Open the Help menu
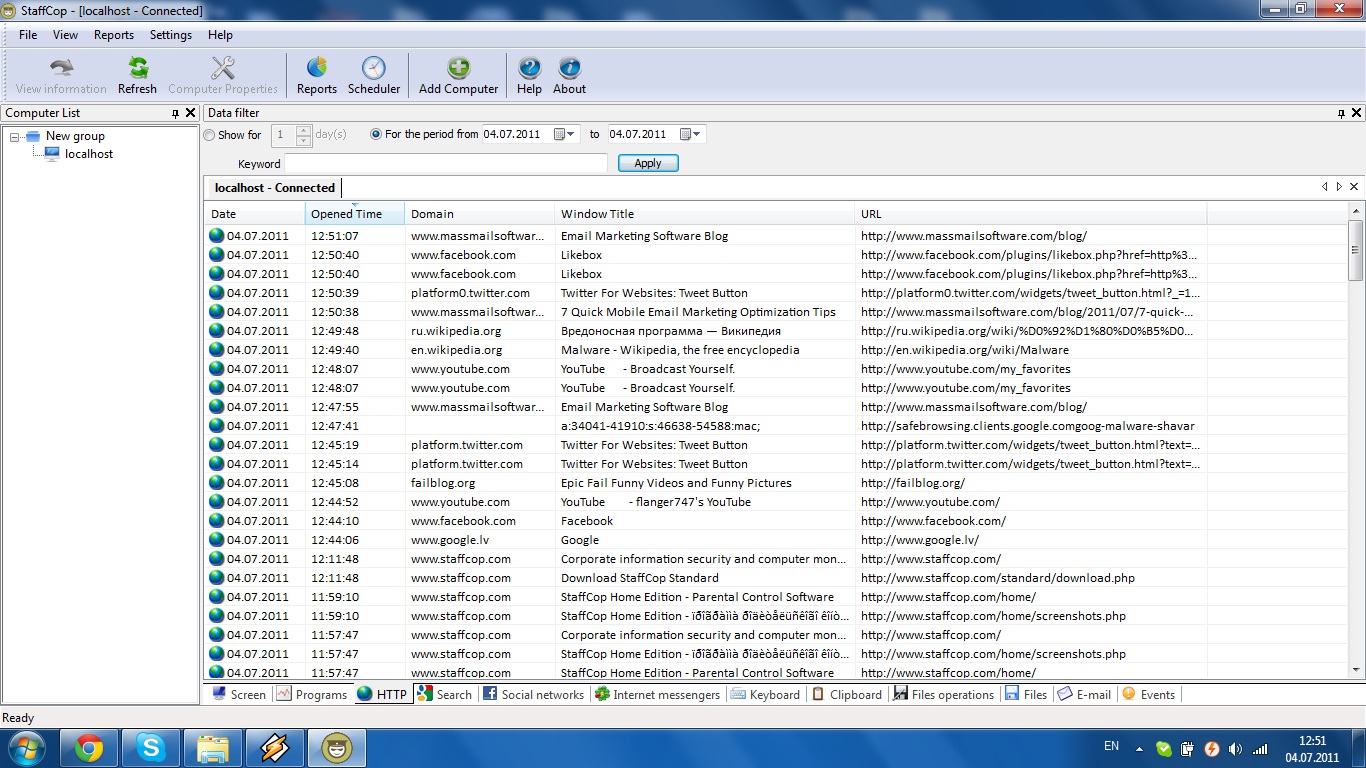This screenshot has width=1366, height=768. point(220,35)
